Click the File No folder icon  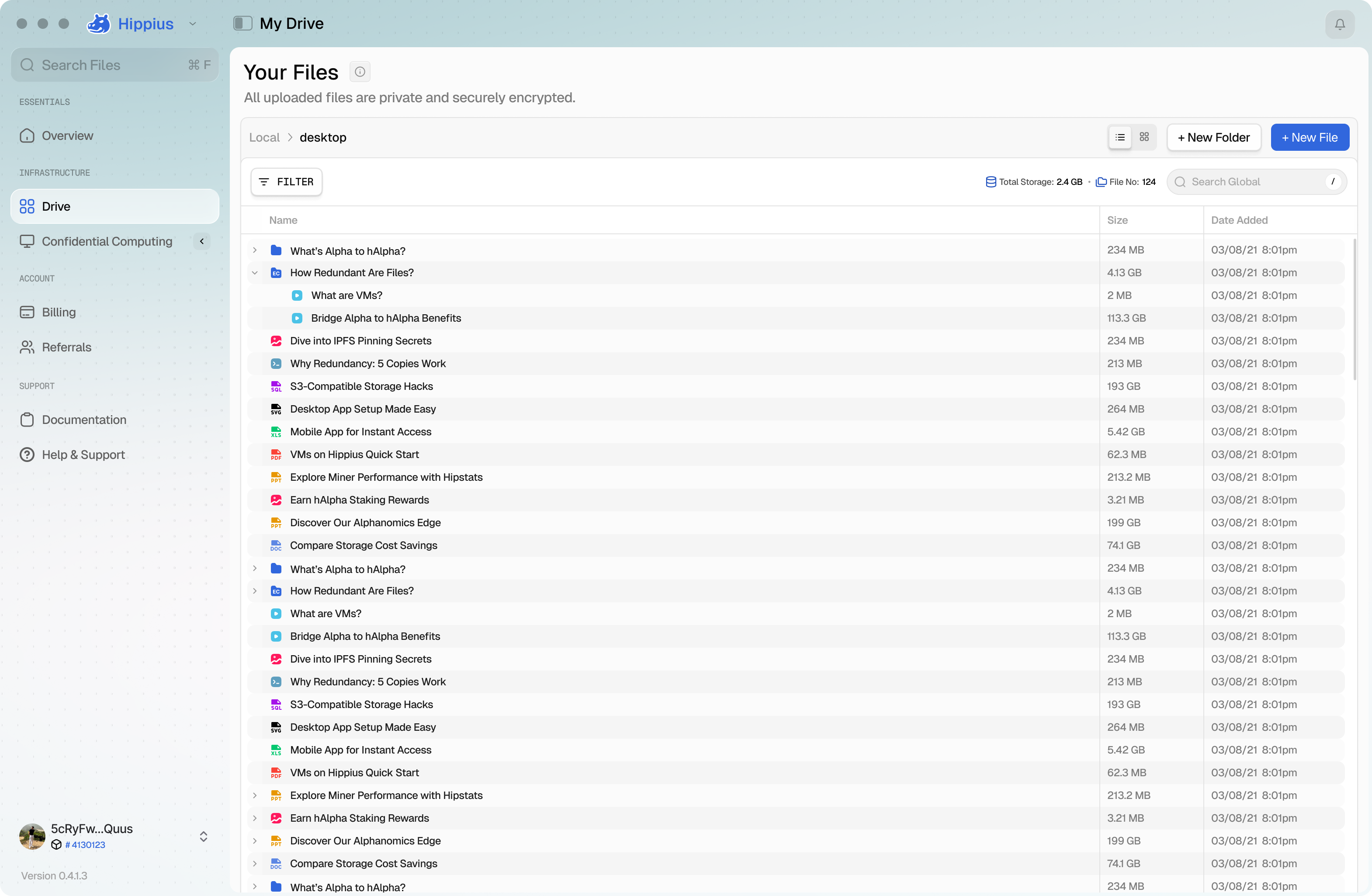pyautogui.click(x=1101, y=182)
